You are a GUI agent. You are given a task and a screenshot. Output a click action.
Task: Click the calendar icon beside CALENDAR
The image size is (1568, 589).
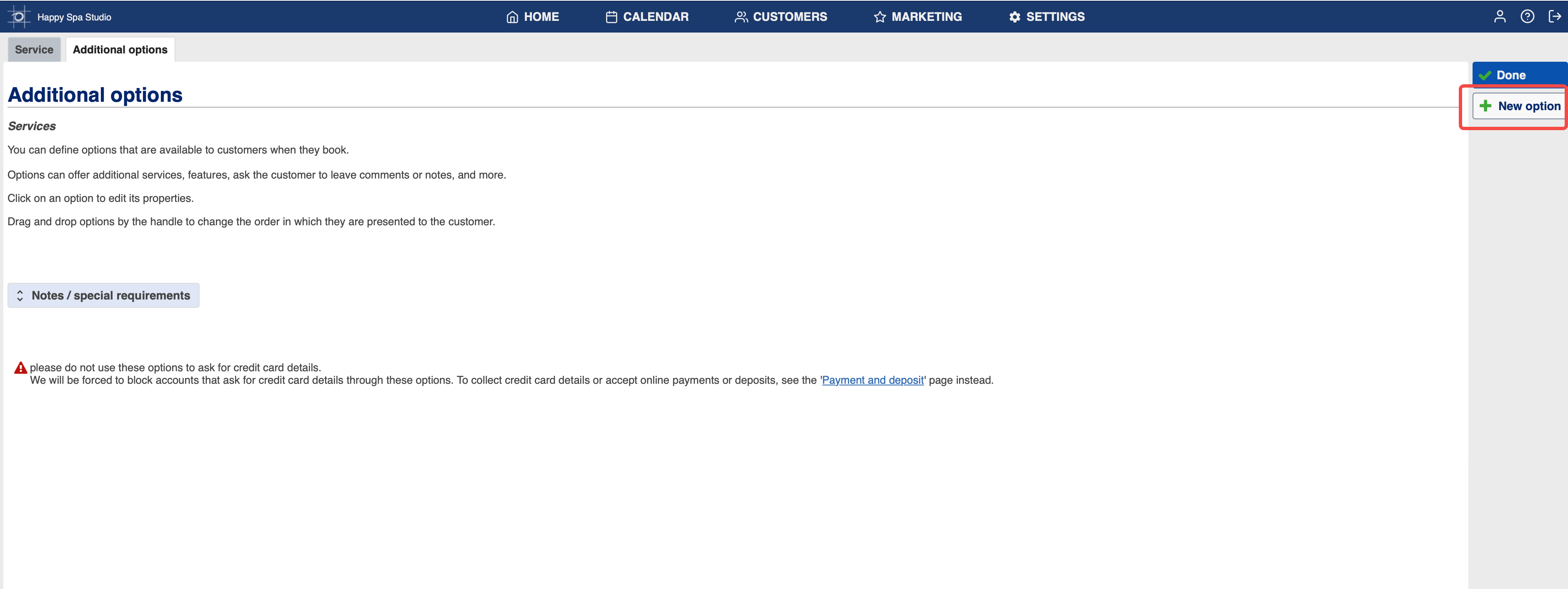pyautogui.click(x=611, y=17)
